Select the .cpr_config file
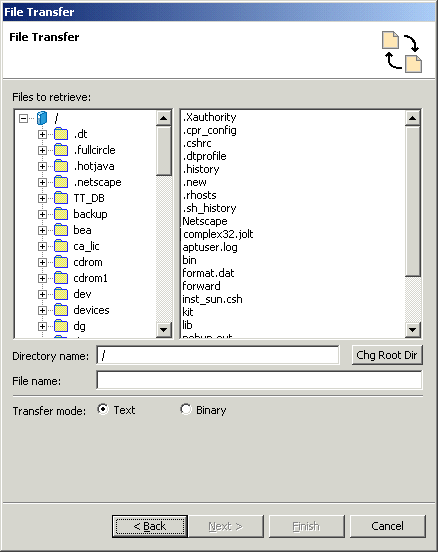This screenshot has height=552, width=438. pyautogui.click(x=209, y=130)
